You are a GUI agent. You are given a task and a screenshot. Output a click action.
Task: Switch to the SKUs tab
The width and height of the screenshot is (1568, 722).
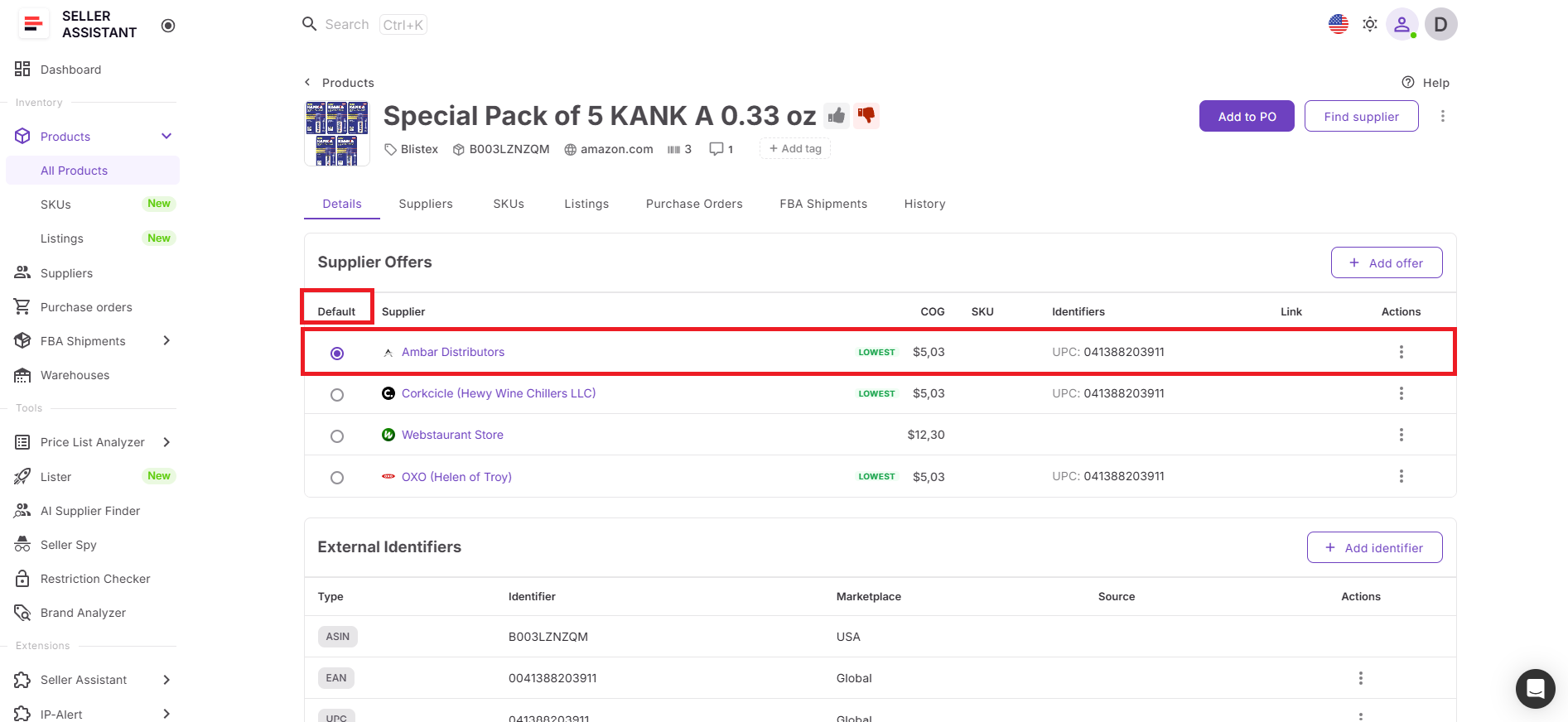coord(509,204)
